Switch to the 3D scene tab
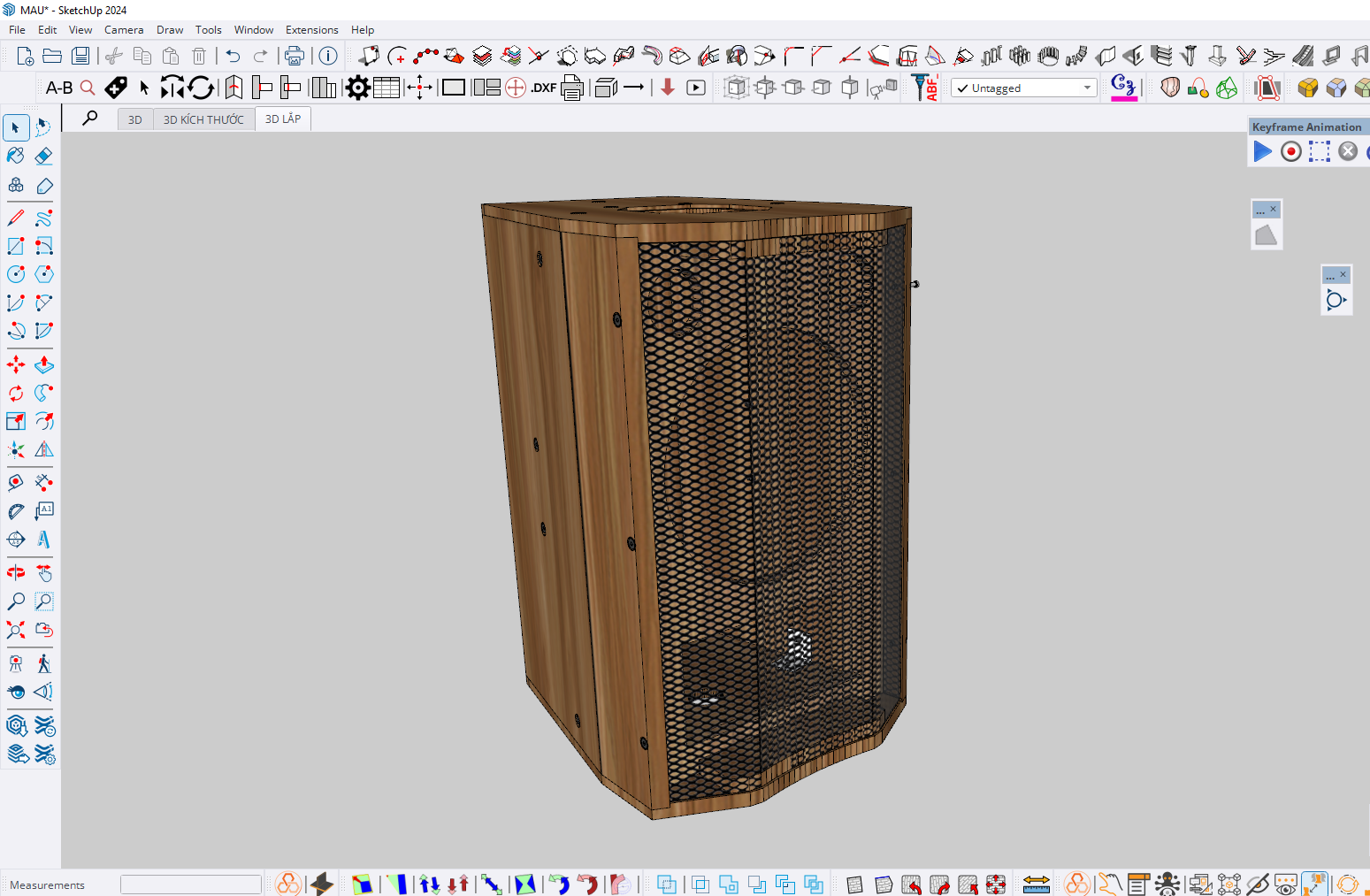 (134, 119)
